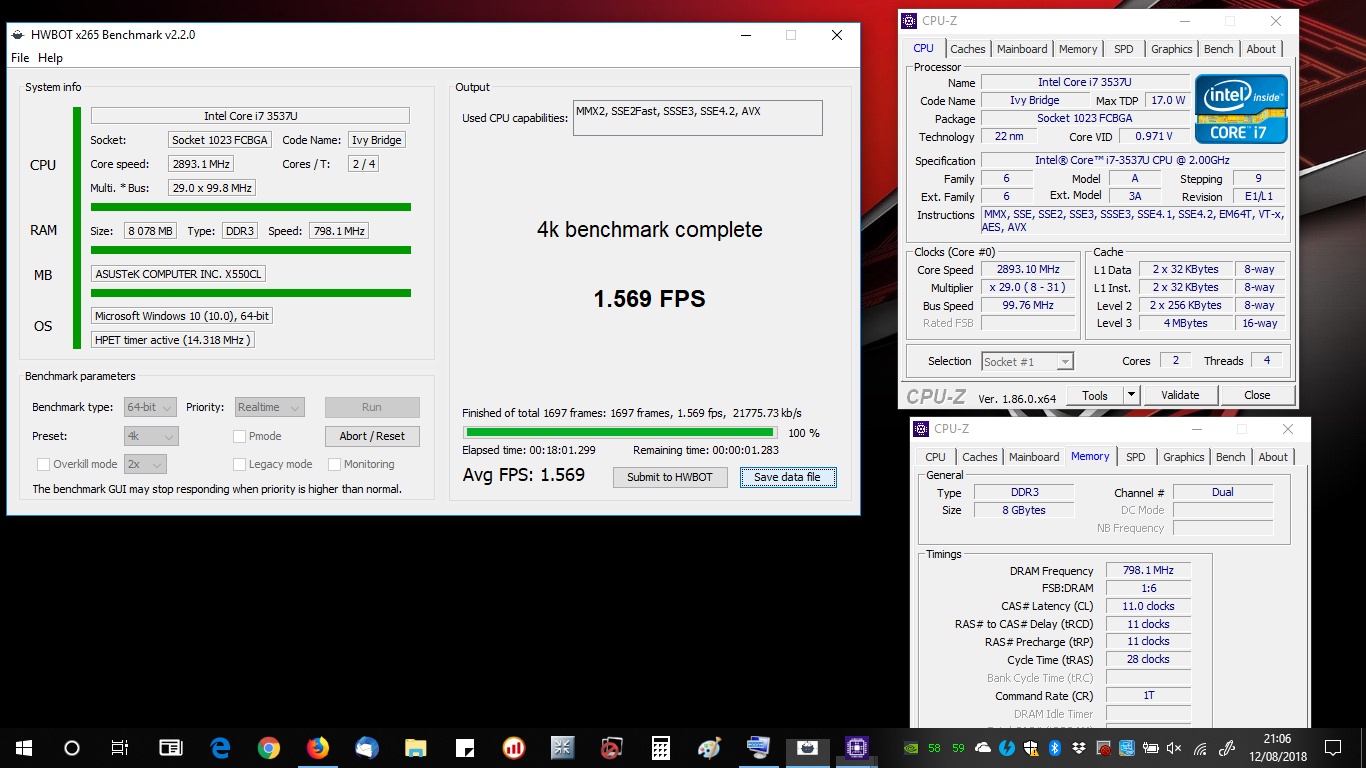Open CPU tab in lower CPU-Z window
This screenshot has height=768, width=1366.
pyautogui.click(x=935, y=457)
